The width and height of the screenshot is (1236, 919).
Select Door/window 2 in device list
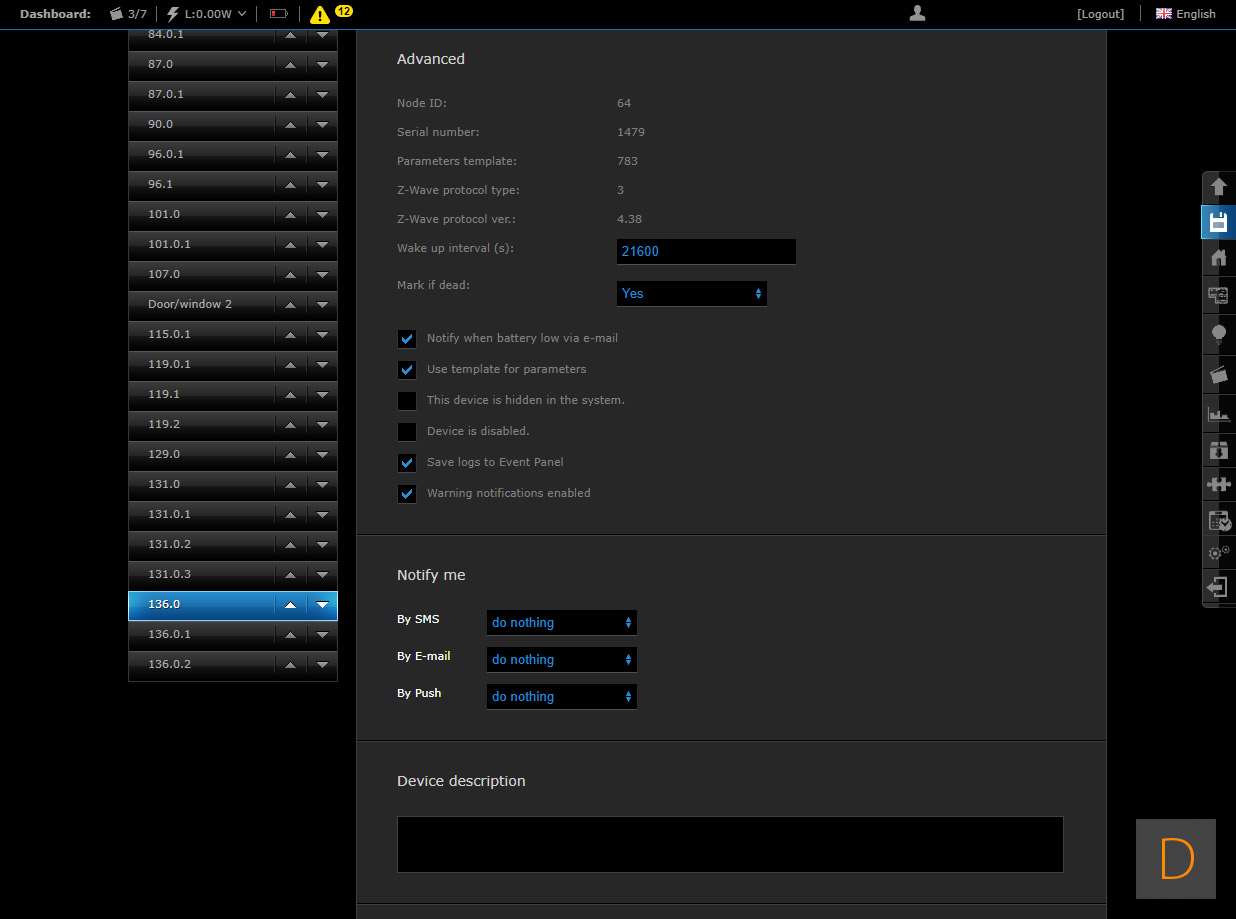pos(200,304)
